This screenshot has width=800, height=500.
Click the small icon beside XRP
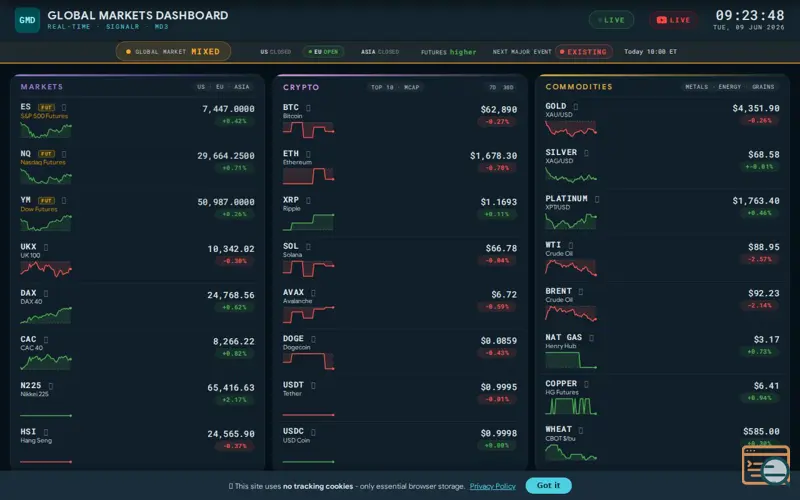click(x=308, y=200)
